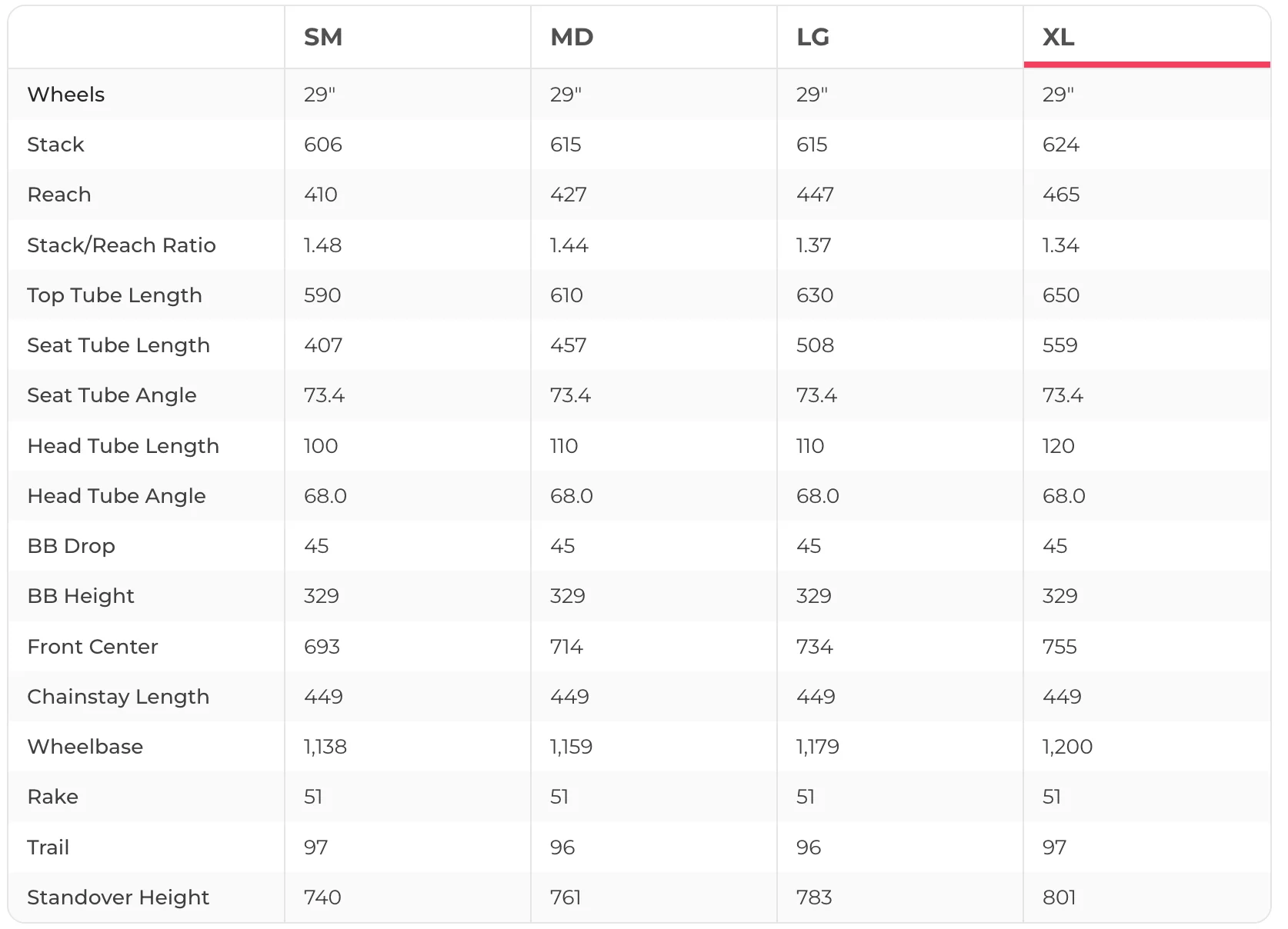
Task: Click Top Tube Length value 610
Action: click(566, 295)
